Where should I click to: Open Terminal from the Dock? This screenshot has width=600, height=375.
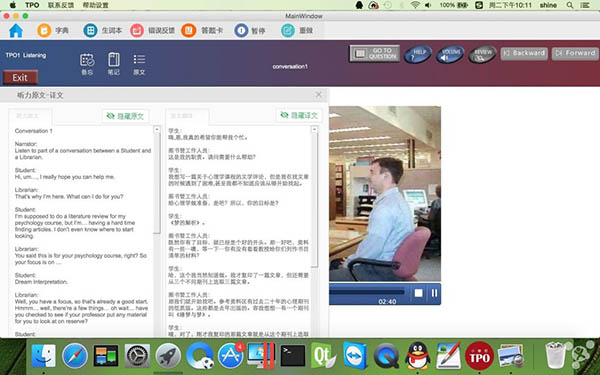tap(293, 356)
